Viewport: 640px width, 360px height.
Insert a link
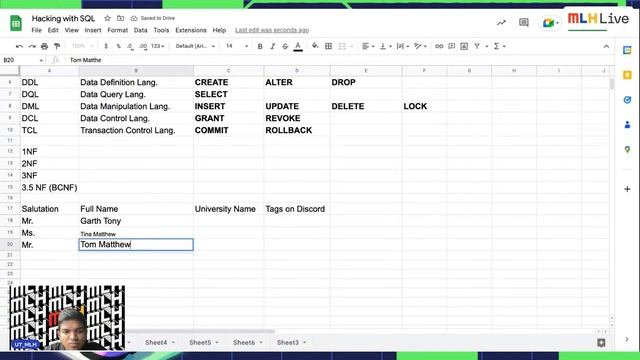[x=439, y=47]
